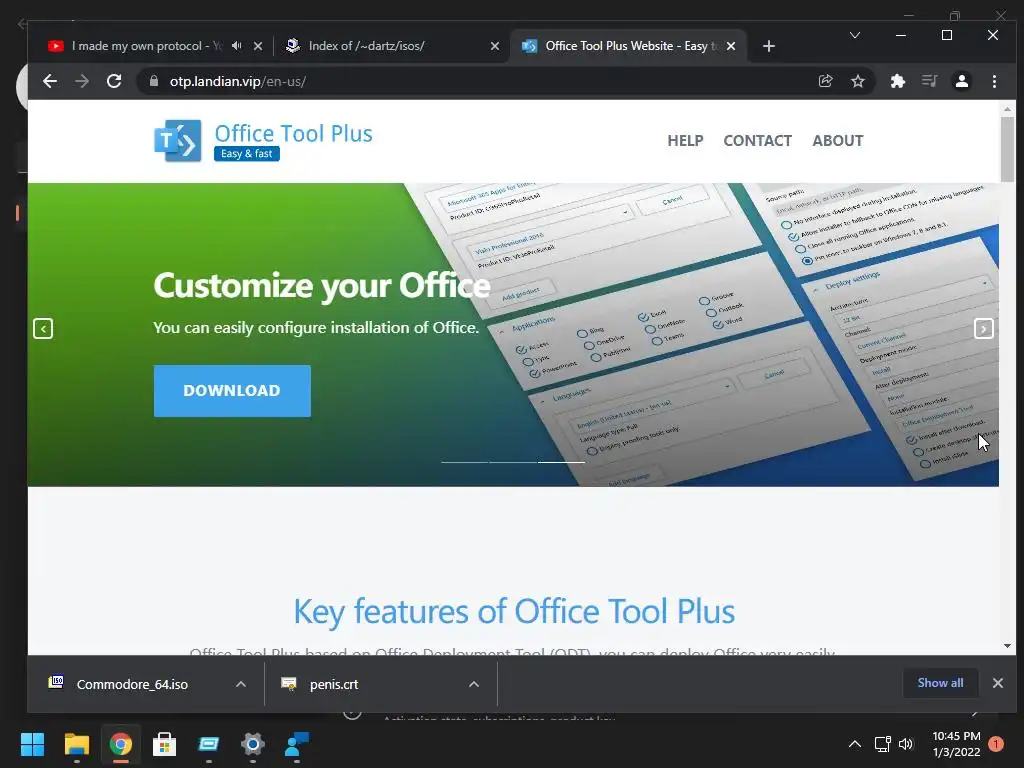This screenshot has height=768, width=1024.
Task: Open the ABOUT page link
Action: (x=838, y=140)
